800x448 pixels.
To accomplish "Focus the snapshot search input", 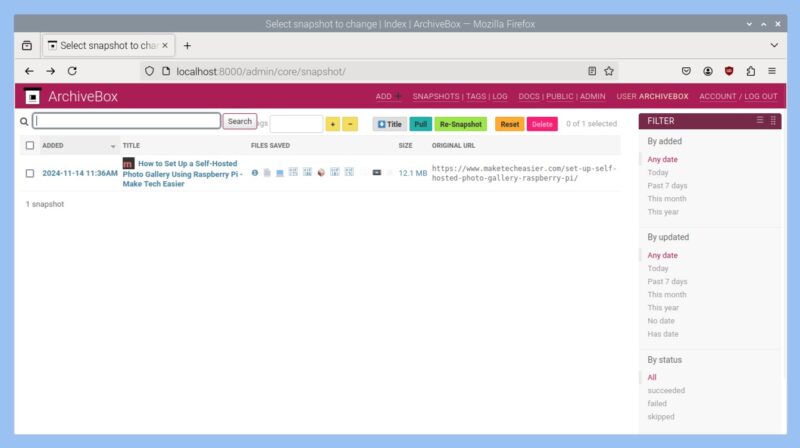I will click(x=127, y=121).
